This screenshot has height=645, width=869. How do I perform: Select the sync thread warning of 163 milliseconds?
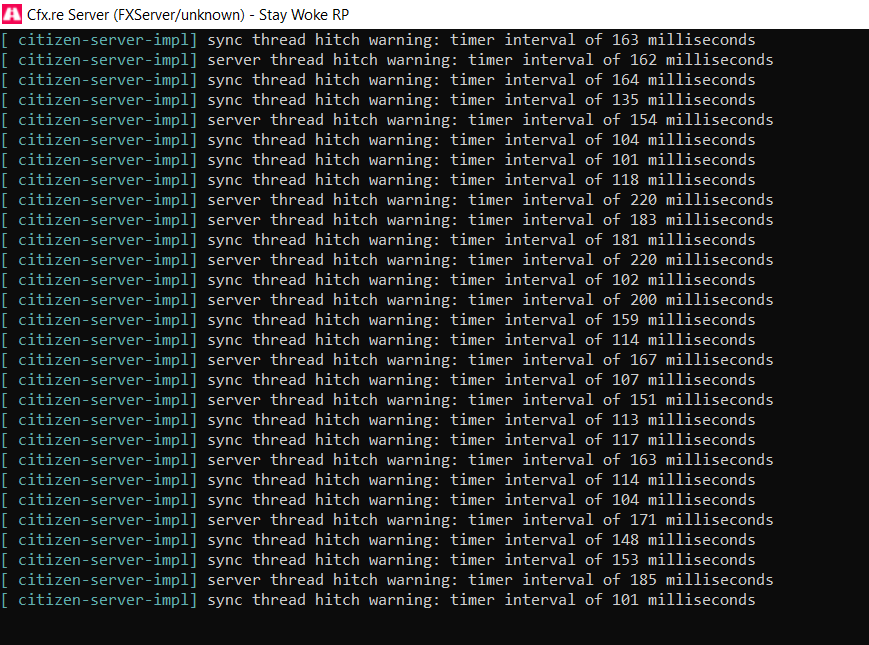[378, 40]
